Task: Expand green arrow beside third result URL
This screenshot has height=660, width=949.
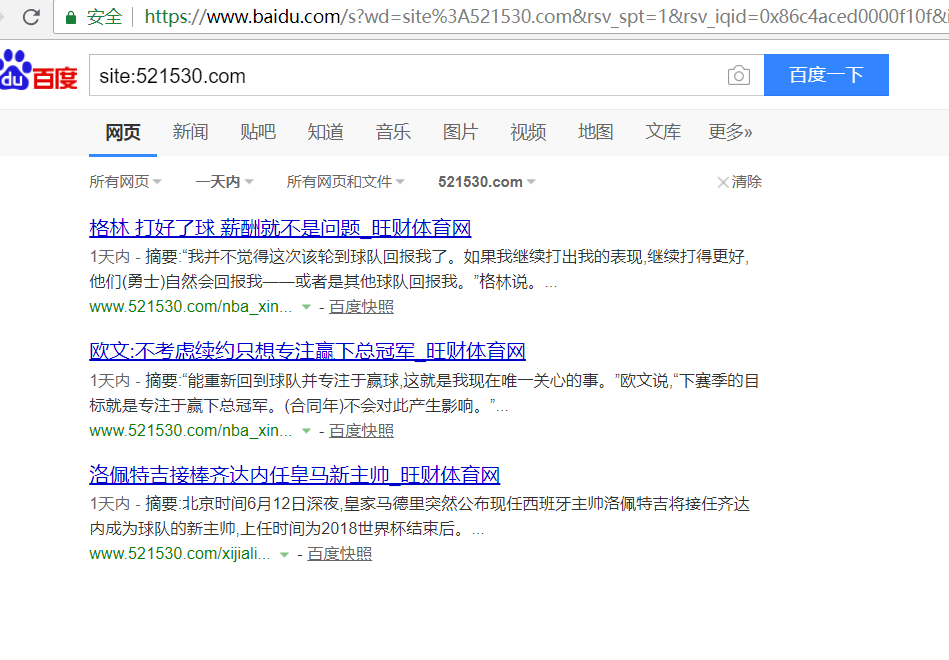Action: pos(284,554)
